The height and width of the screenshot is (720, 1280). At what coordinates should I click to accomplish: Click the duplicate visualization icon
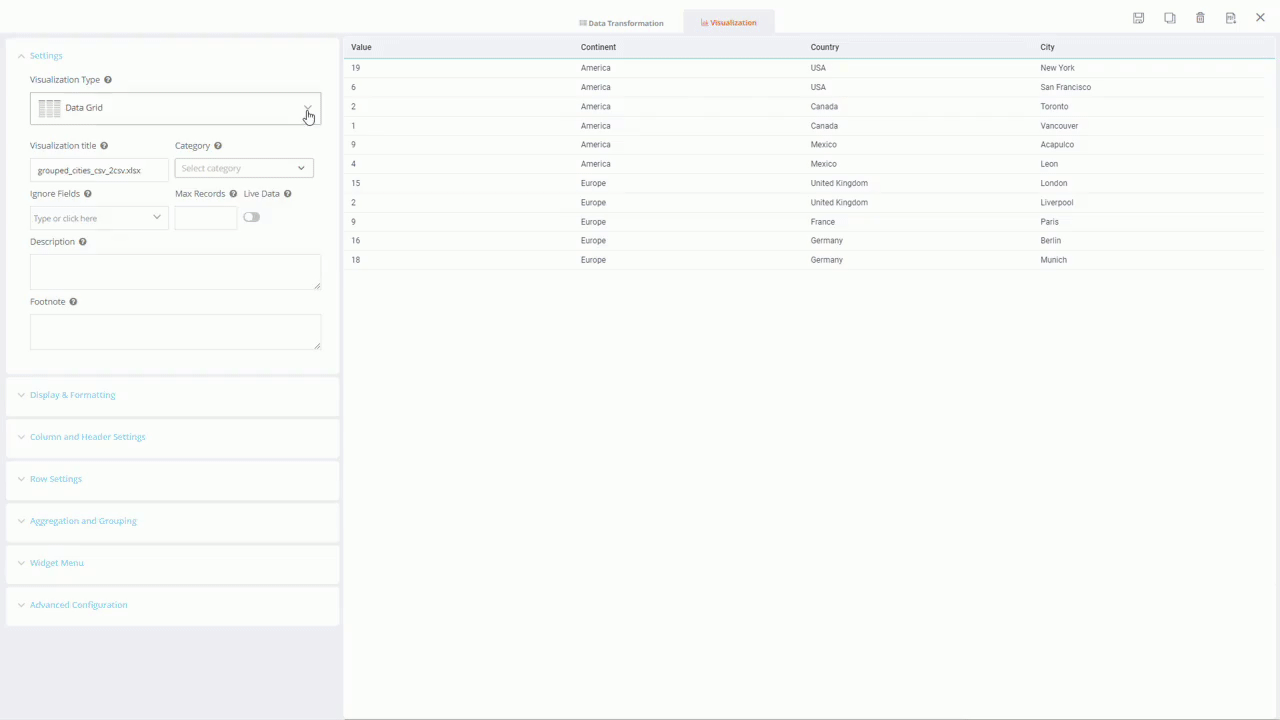(x=1169, y=18)
